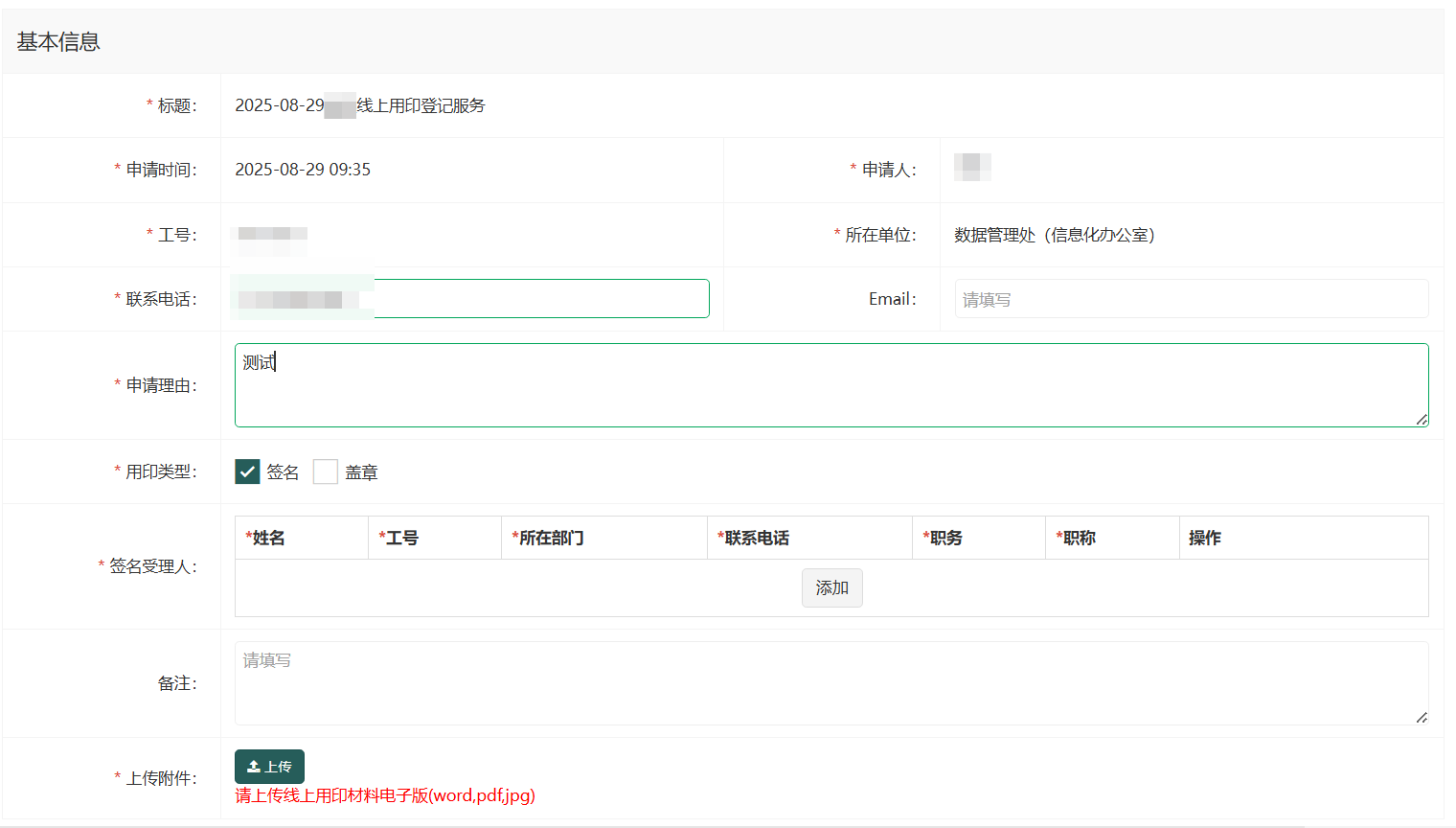Click the resize grip of 申请理由 textarea

(1422, 420)
